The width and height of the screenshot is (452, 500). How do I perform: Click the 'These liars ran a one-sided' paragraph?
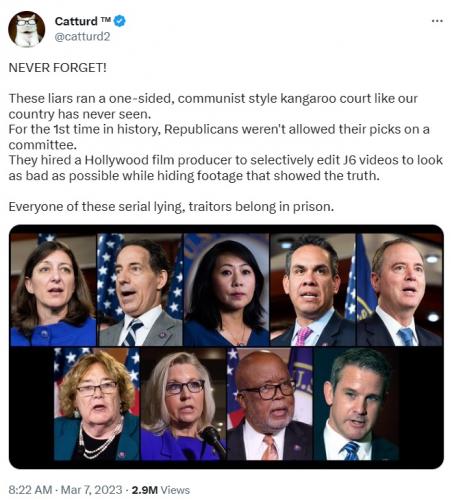(213, 106)
